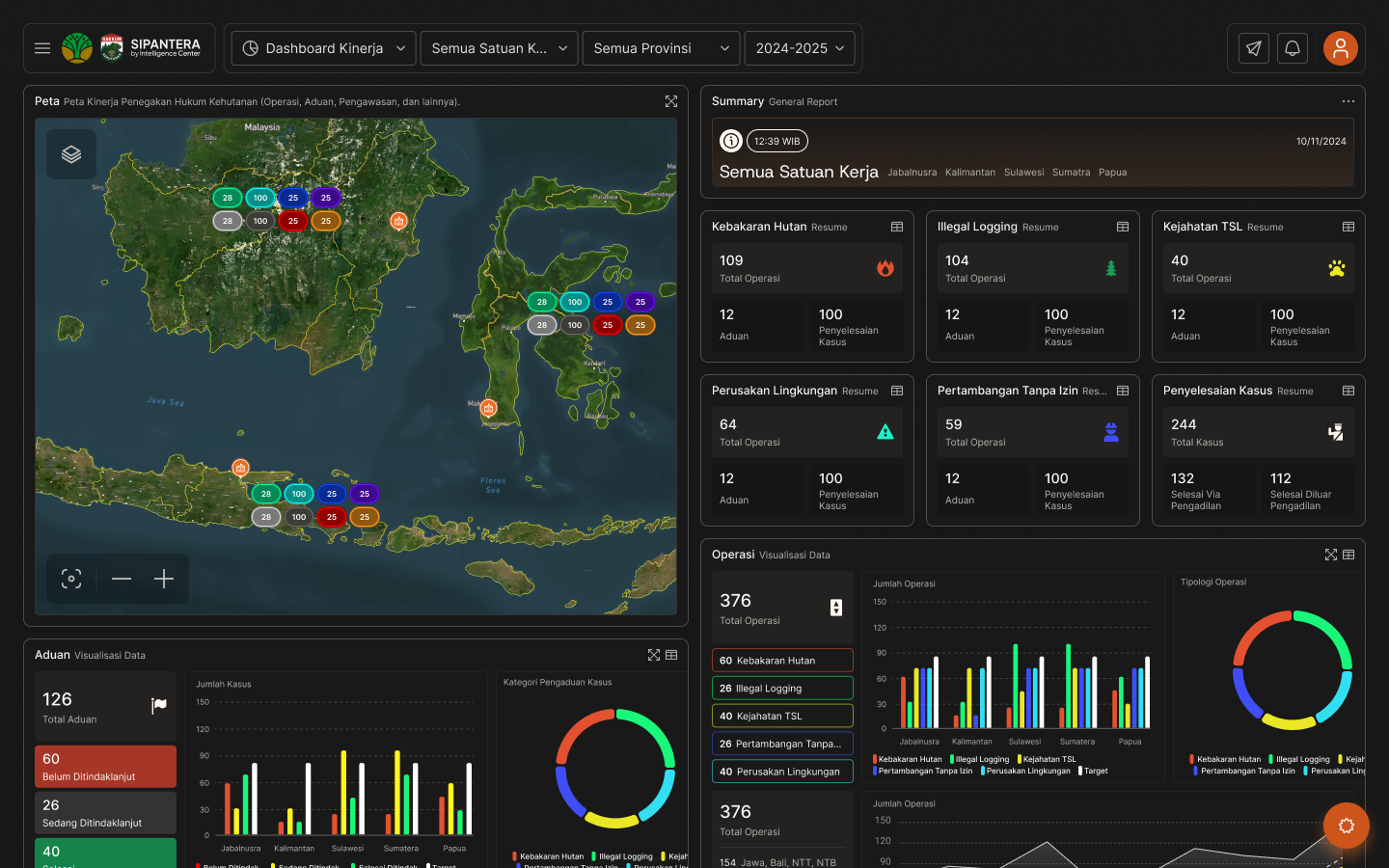Toggle the Total Operasi sort arrows
The width and height of the screenshot is (1389, 868).
pyautogui.click(x=838, y=608)
